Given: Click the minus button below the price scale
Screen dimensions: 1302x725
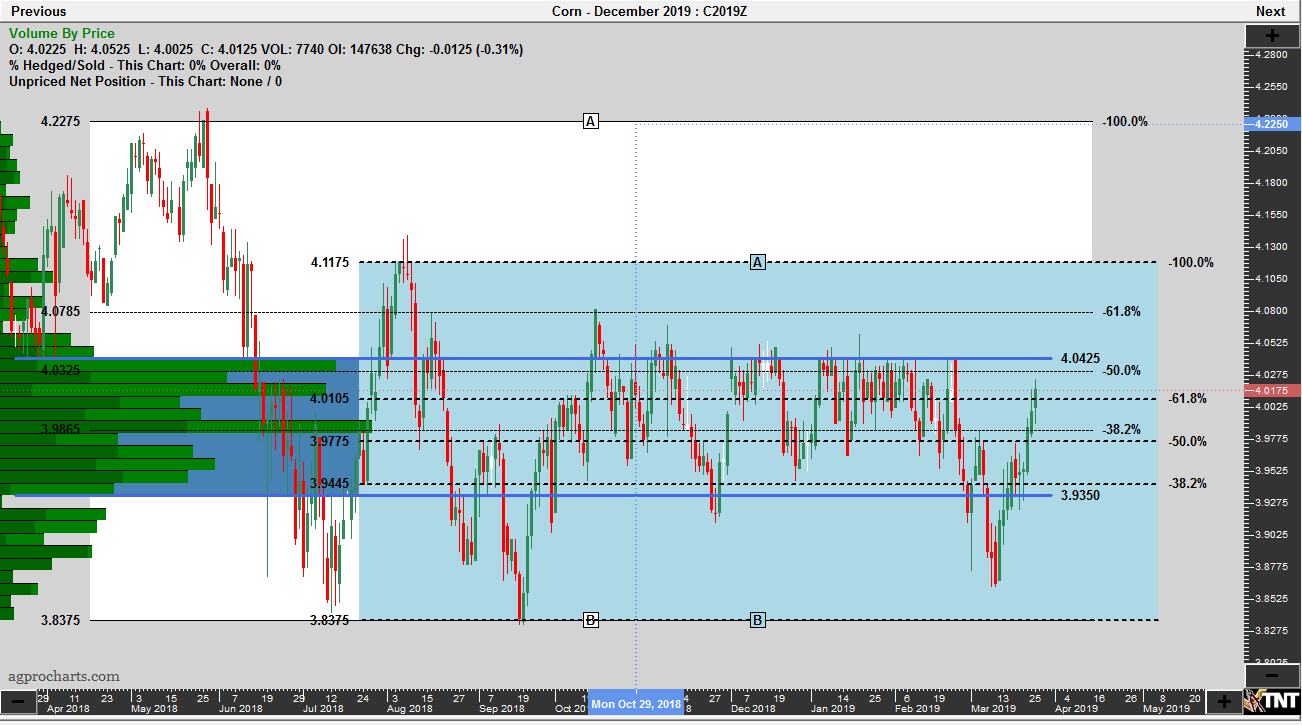Looking at the screenshot, I should click(x=1272, y=675).
